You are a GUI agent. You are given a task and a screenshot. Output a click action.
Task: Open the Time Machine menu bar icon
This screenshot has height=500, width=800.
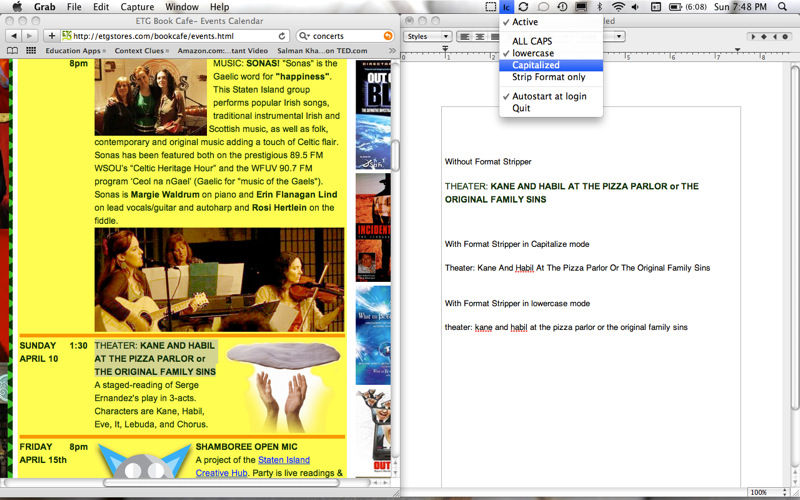[x=562, y=7]
